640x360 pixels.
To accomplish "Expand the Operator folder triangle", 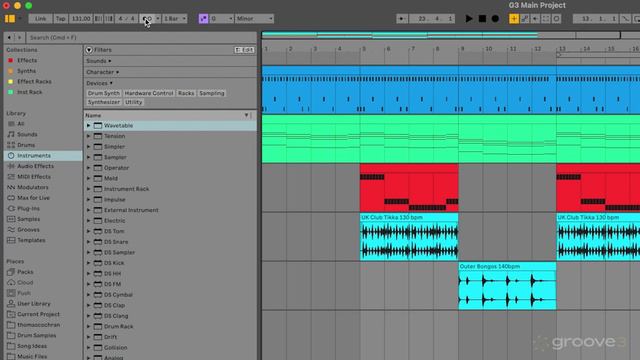I will point(88,168).
